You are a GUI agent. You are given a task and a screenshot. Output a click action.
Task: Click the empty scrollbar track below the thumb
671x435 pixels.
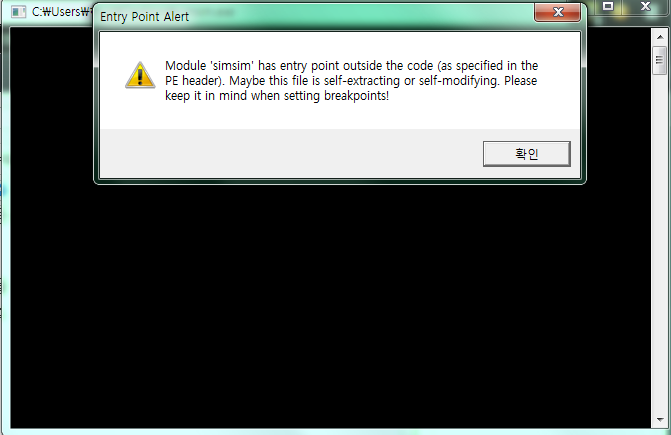pos(659,244)
